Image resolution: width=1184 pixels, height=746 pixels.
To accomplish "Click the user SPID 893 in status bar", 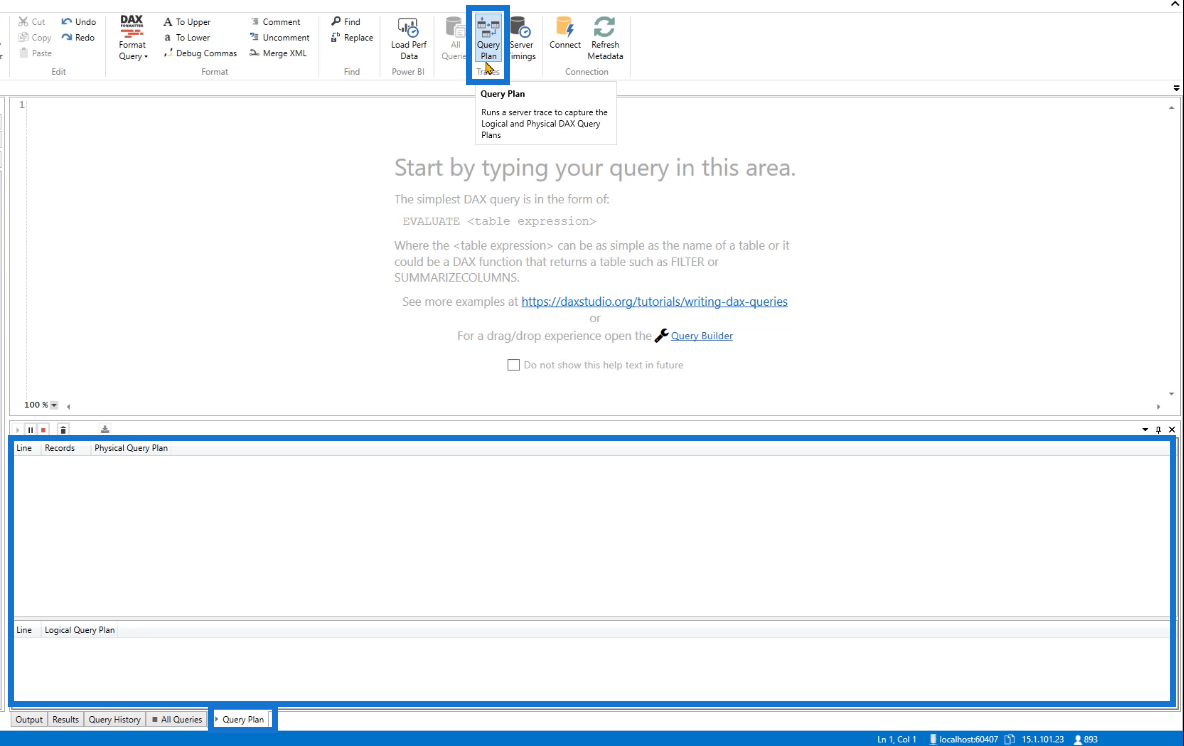I will click(1086, 739).
